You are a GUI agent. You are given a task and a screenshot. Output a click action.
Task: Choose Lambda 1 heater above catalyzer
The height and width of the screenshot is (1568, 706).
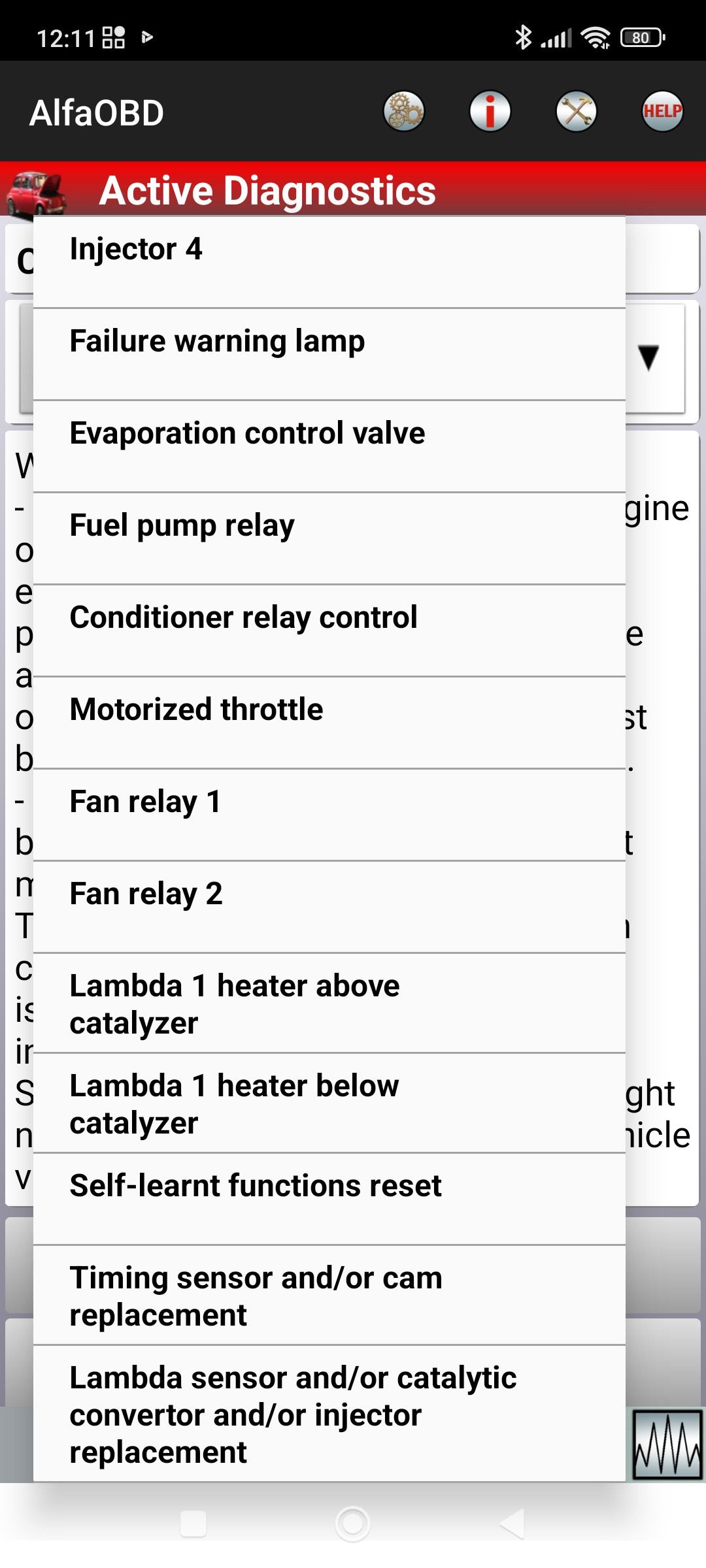[329, 1004]
